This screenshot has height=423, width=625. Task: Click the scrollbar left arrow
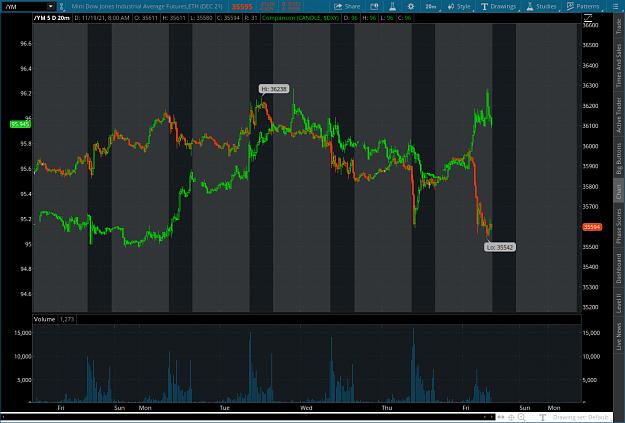point(485,417)
